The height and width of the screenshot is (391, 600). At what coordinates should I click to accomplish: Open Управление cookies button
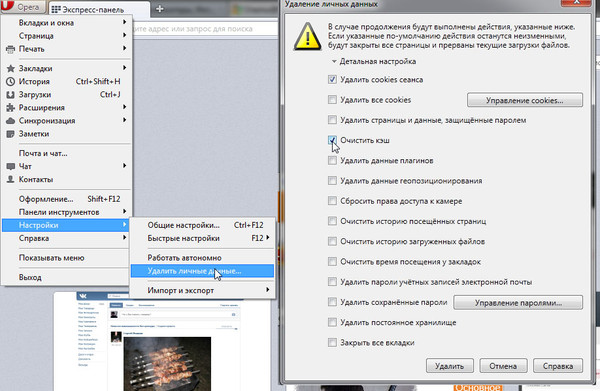(525, 100)
